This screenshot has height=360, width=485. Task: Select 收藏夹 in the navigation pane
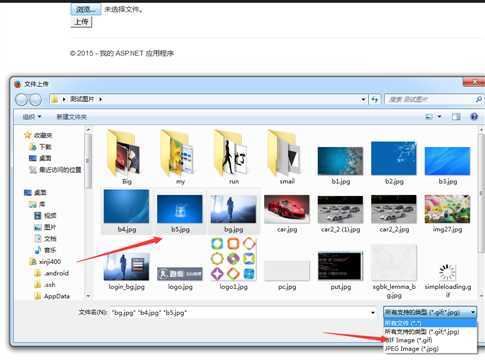(39, 135)
